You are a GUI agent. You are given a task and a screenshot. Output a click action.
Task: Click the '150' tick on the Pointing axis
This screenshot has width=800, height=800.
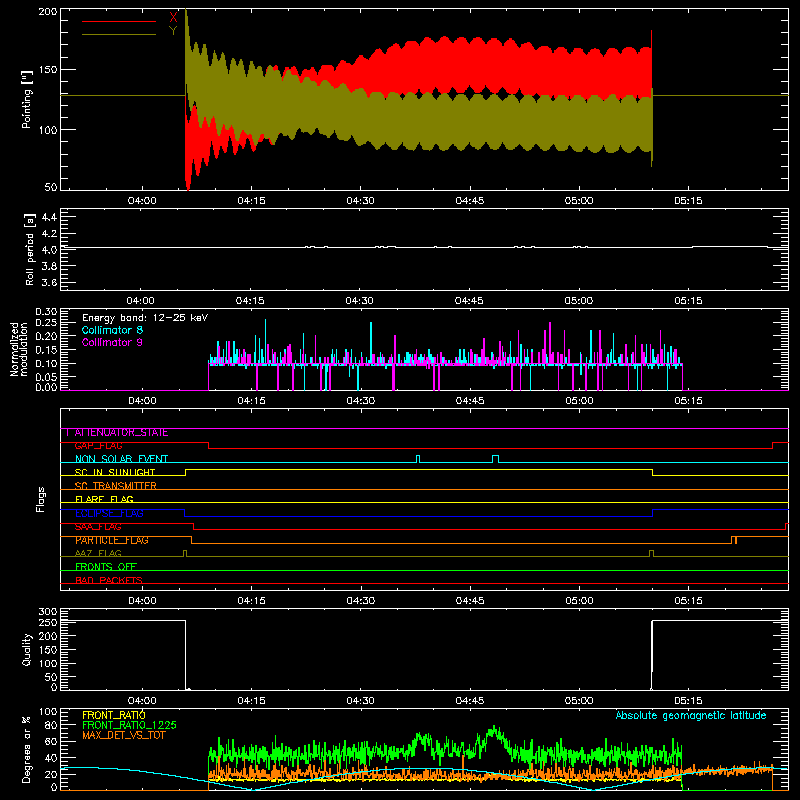[x=48, y=69]
